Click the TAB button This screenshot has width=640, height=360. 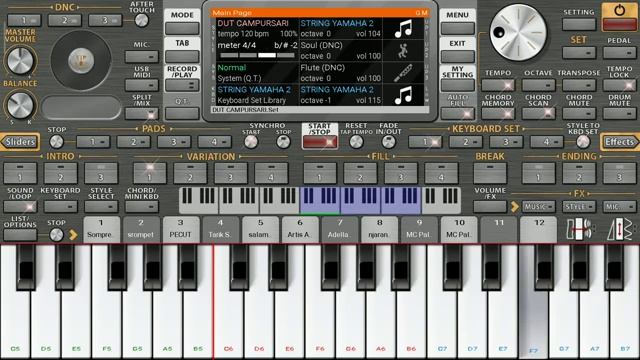tap(182, 56)
